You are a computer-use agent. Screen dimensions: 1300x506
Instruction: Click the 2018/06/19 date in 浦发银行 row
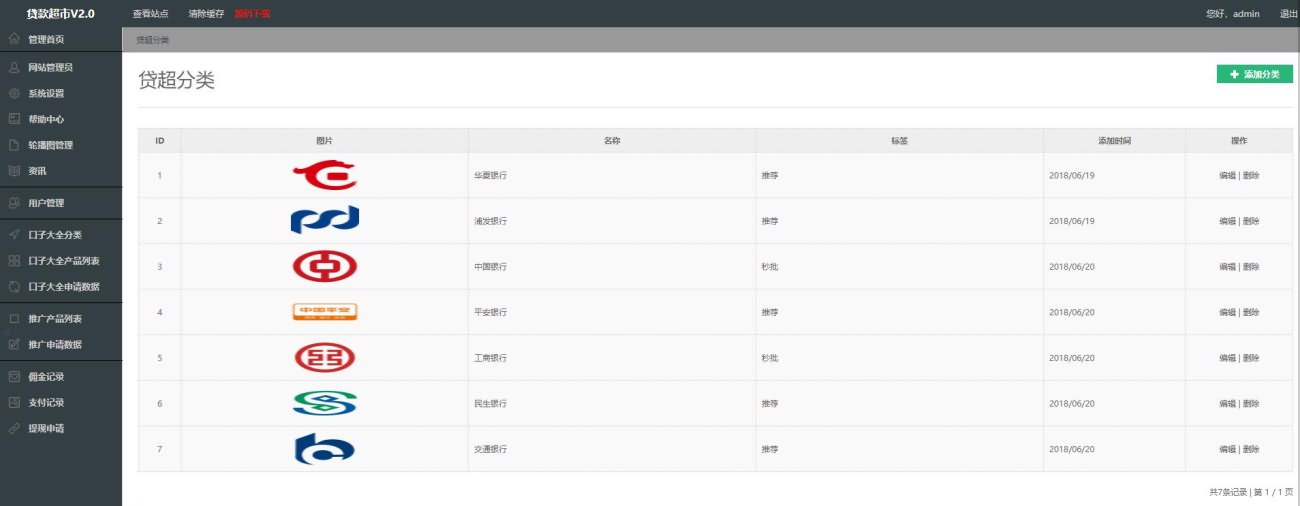point(1072,221)
